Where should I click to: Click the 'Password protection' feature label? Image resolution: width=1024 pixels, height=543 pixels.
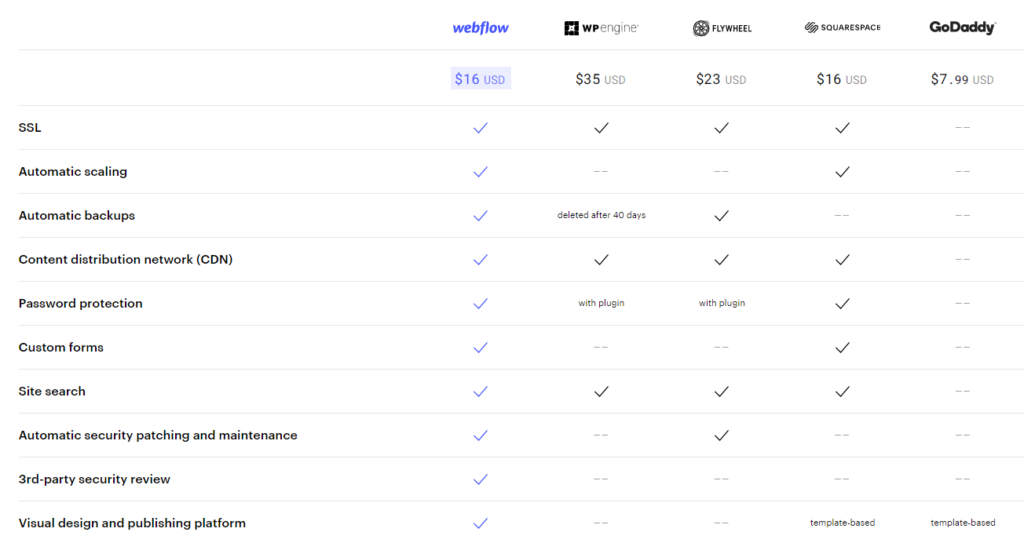tap(81, 304)
